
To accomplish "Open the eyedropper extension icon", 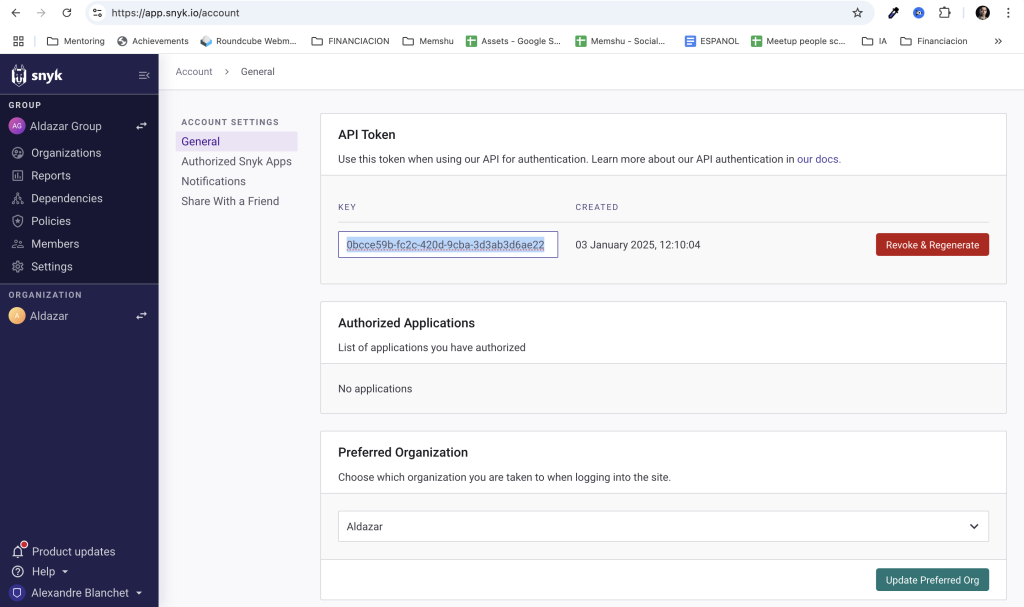I will pyautogui.click(x=893, y=12).
